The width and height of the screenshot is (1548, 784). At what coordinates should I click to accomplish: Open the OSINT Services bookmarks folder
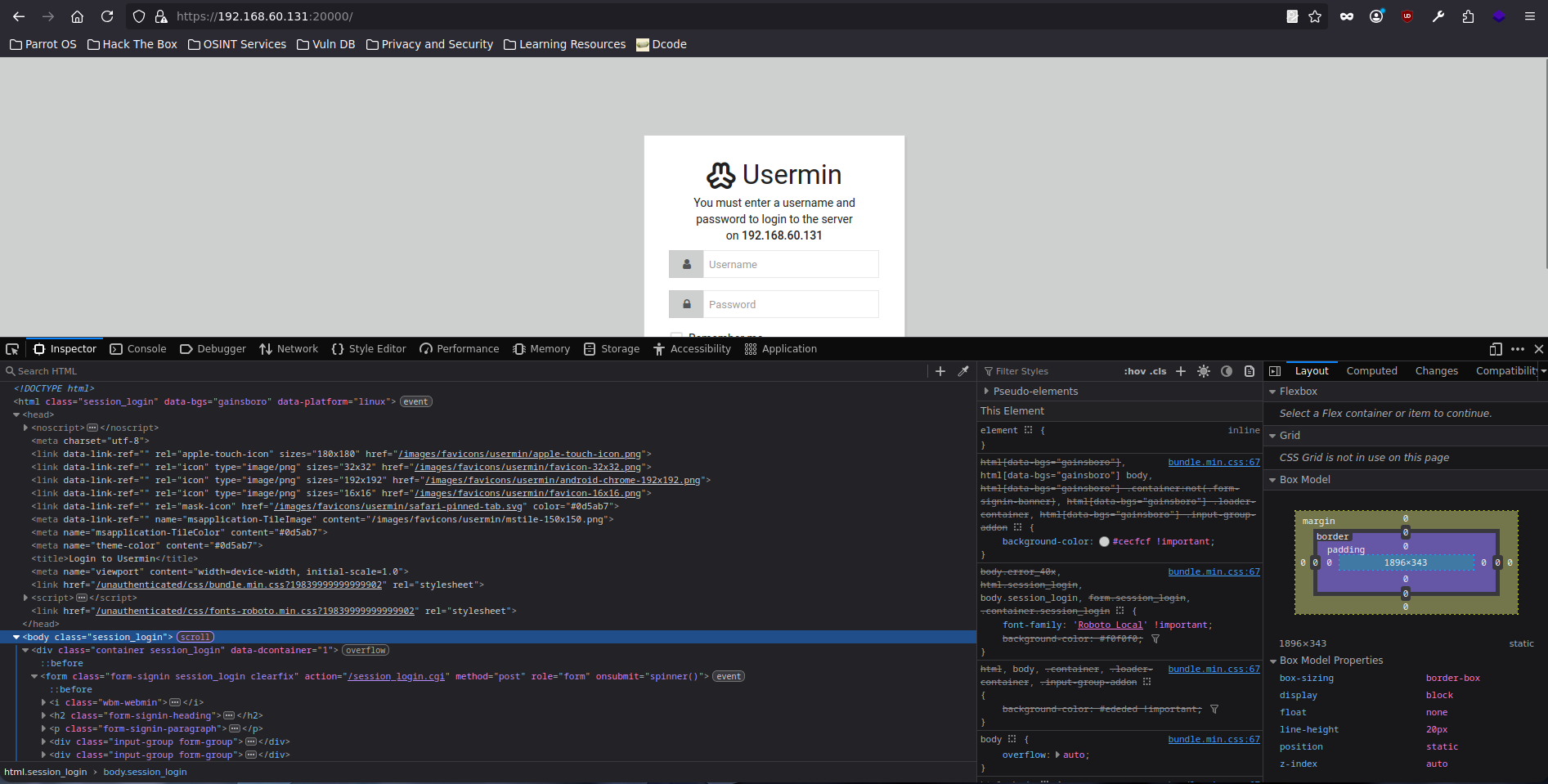237,44
